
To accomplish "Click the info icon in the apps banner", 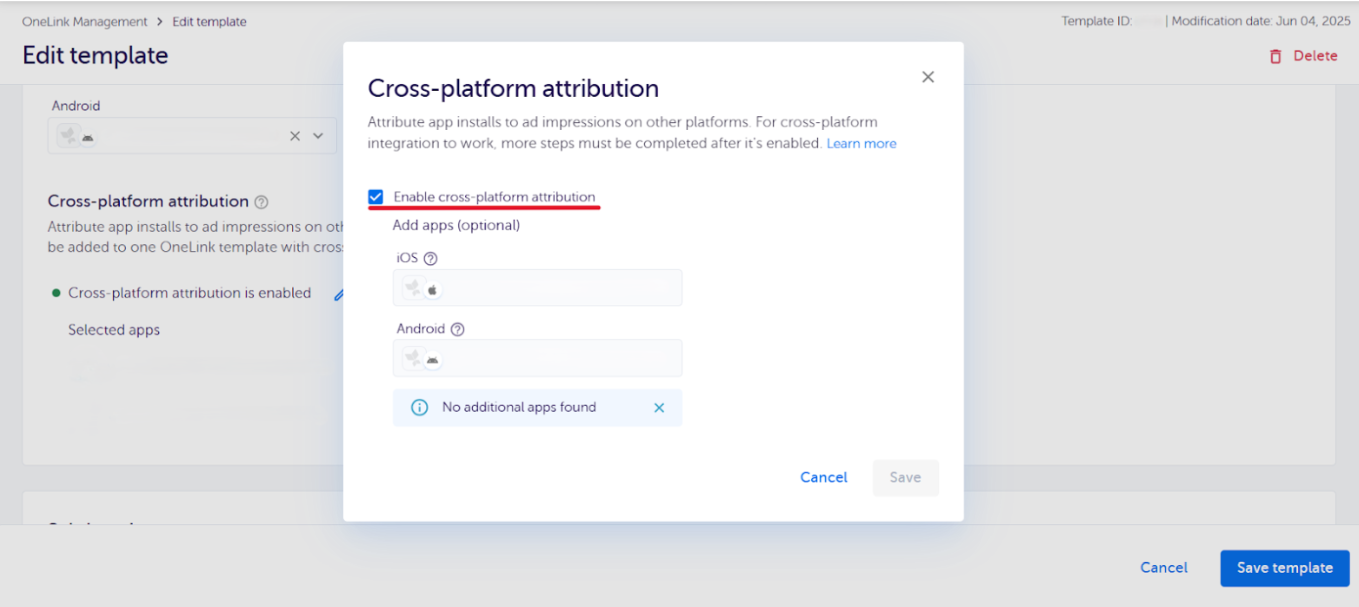I will 419,407.
